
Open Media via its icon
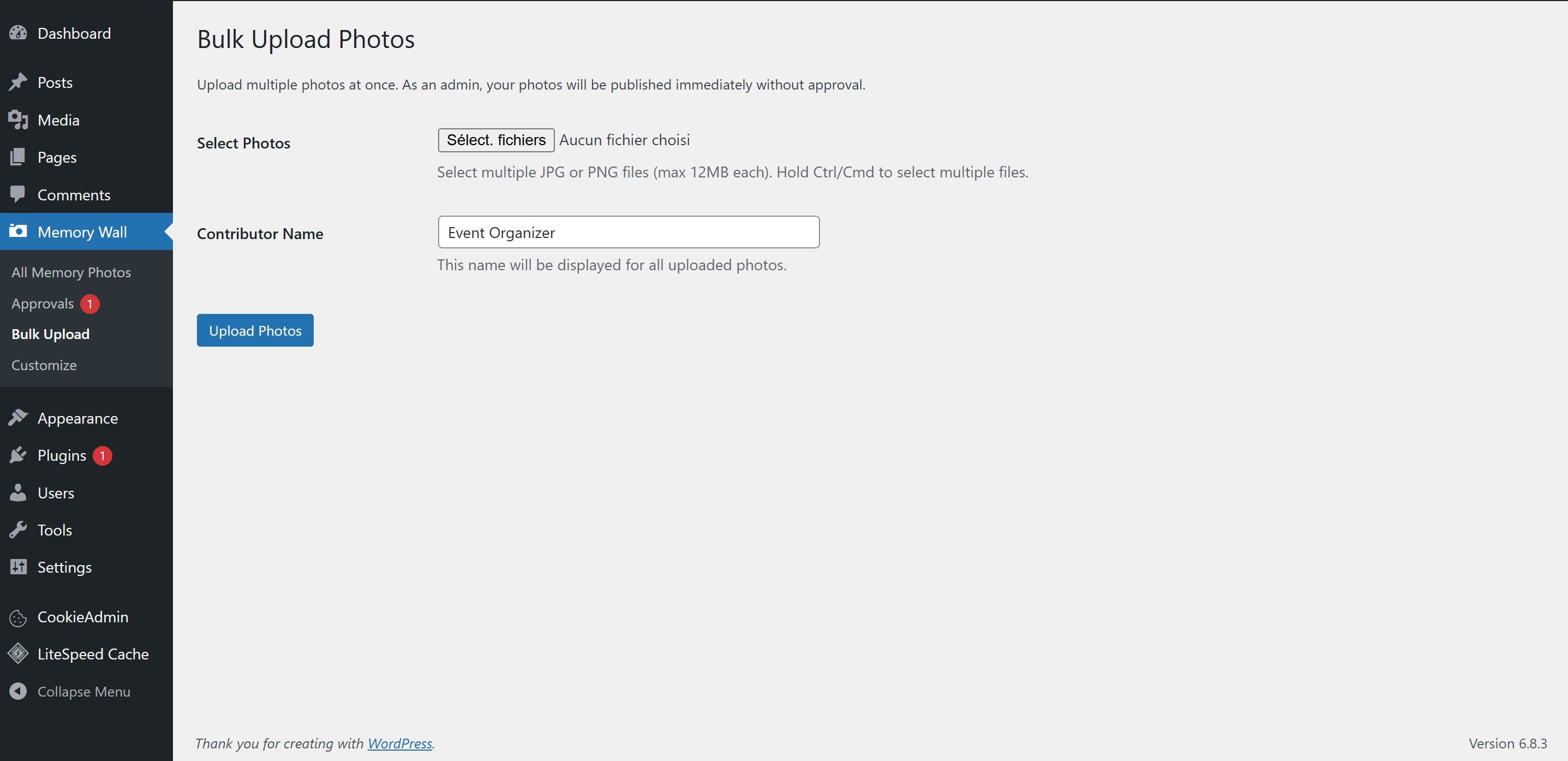[18, 120]
